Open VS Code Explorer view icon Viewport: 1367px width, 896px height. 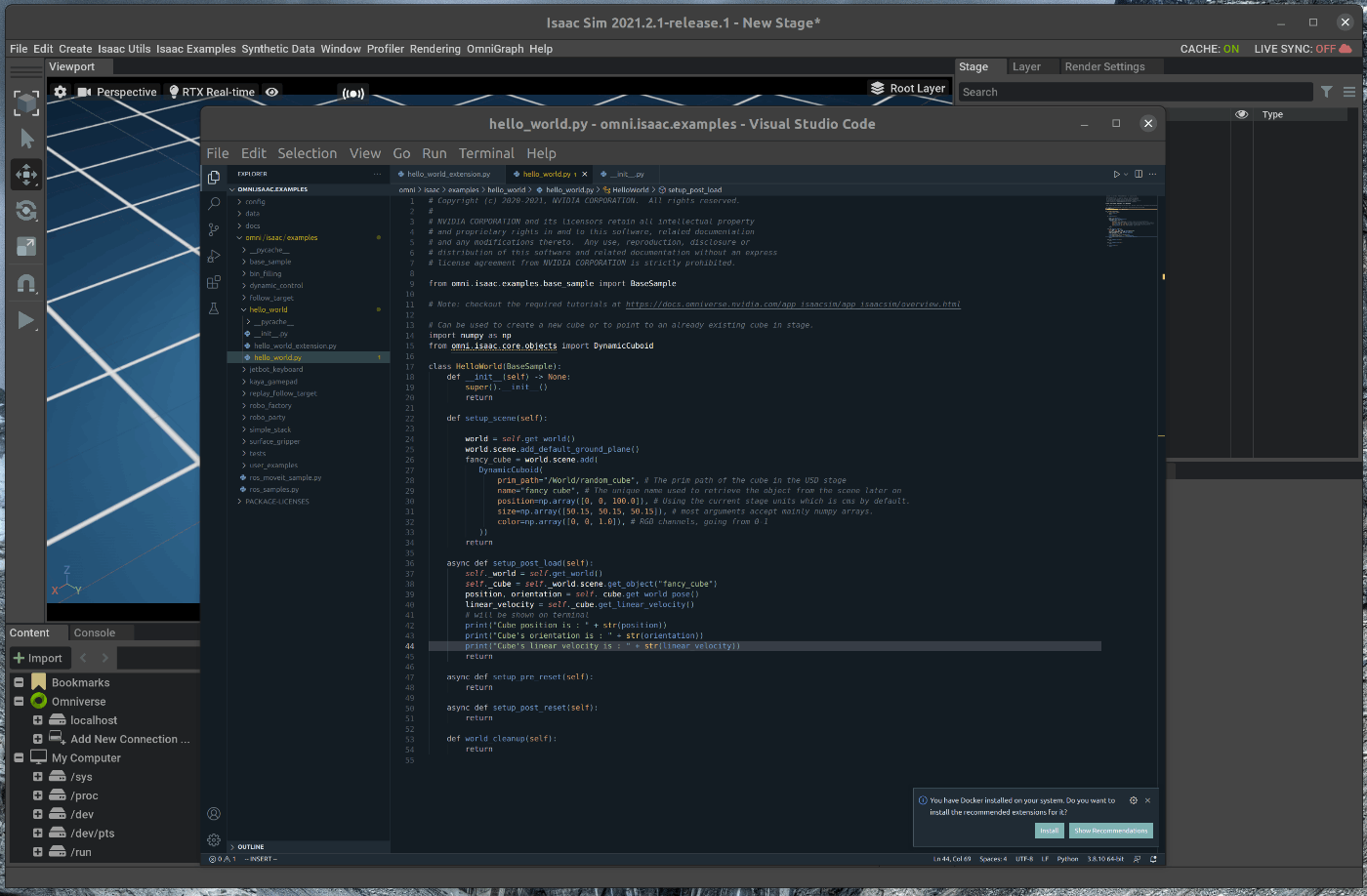pos(214,178)
